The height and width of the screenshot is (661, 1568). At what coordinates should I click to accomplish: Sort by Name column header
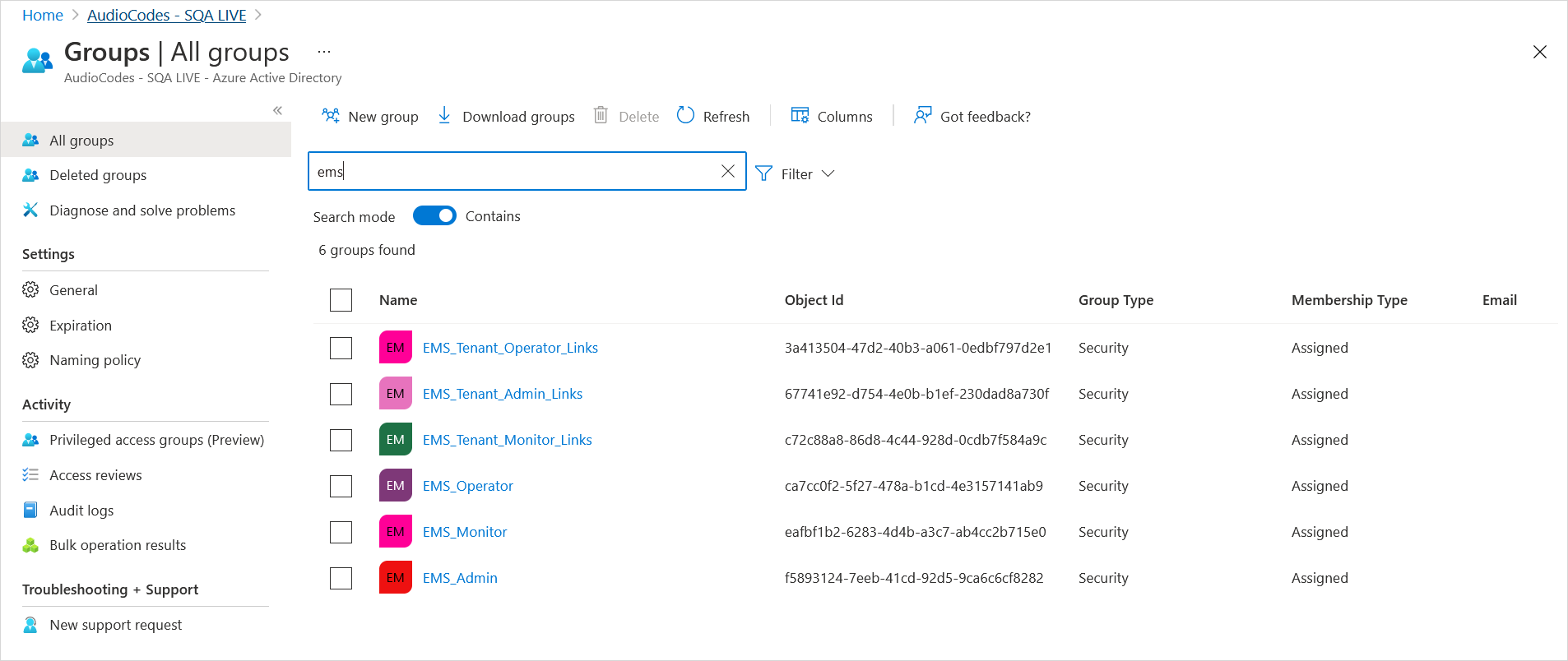pyautogui.click(x=398, y=300)
